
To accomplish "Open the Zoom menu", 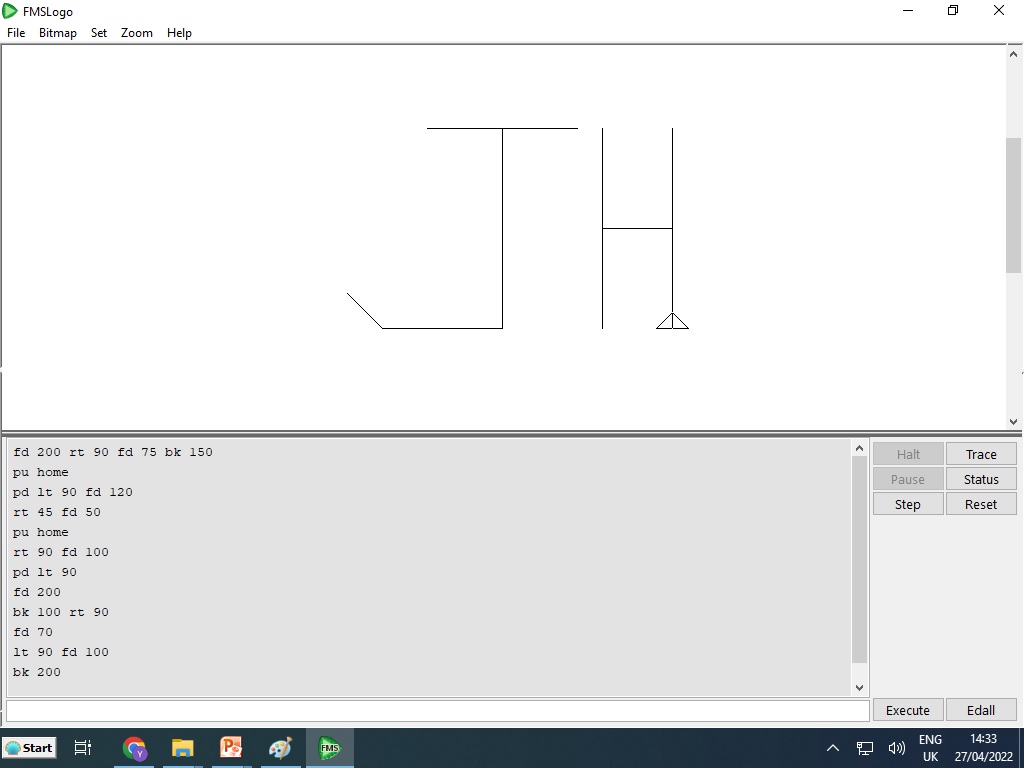I will point(136,33).
